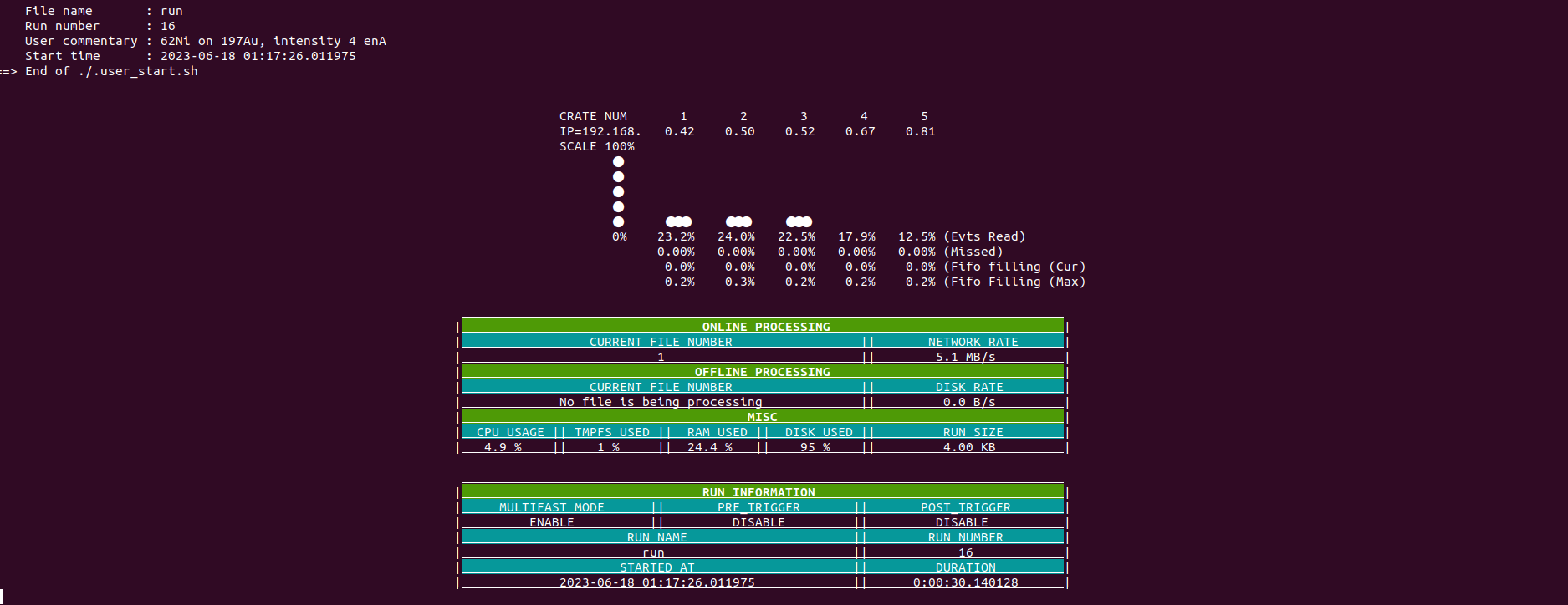Click the top dot of the scale column
The width and height of the screenshot is (1568, 605).
[618, 162]
